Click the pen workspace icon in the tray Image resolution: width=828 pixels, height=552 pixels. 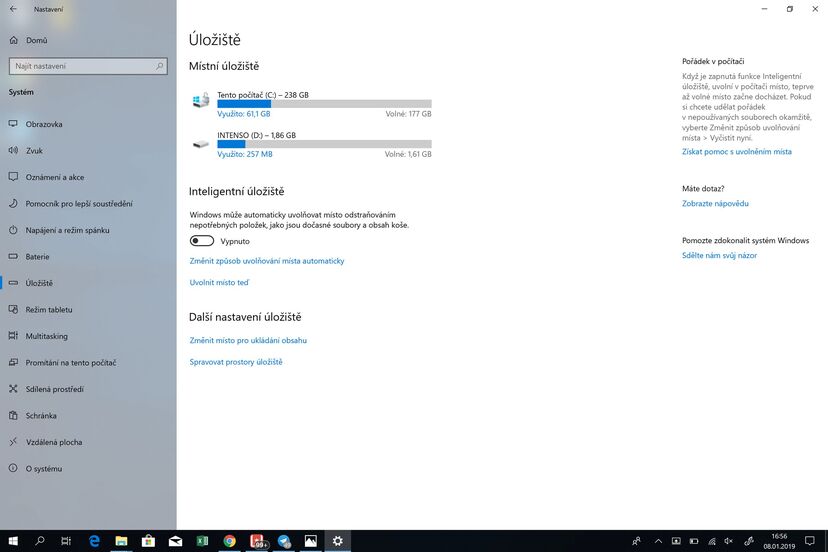point(749,541)
